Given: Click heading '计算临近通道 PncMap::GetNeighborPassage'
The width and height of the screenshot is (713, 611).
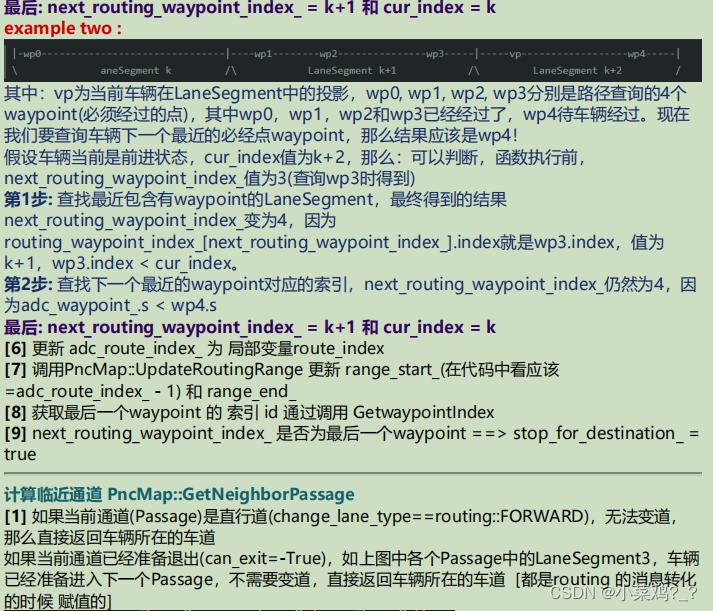Looking at the screenshot, I should (x=179, y=495).
